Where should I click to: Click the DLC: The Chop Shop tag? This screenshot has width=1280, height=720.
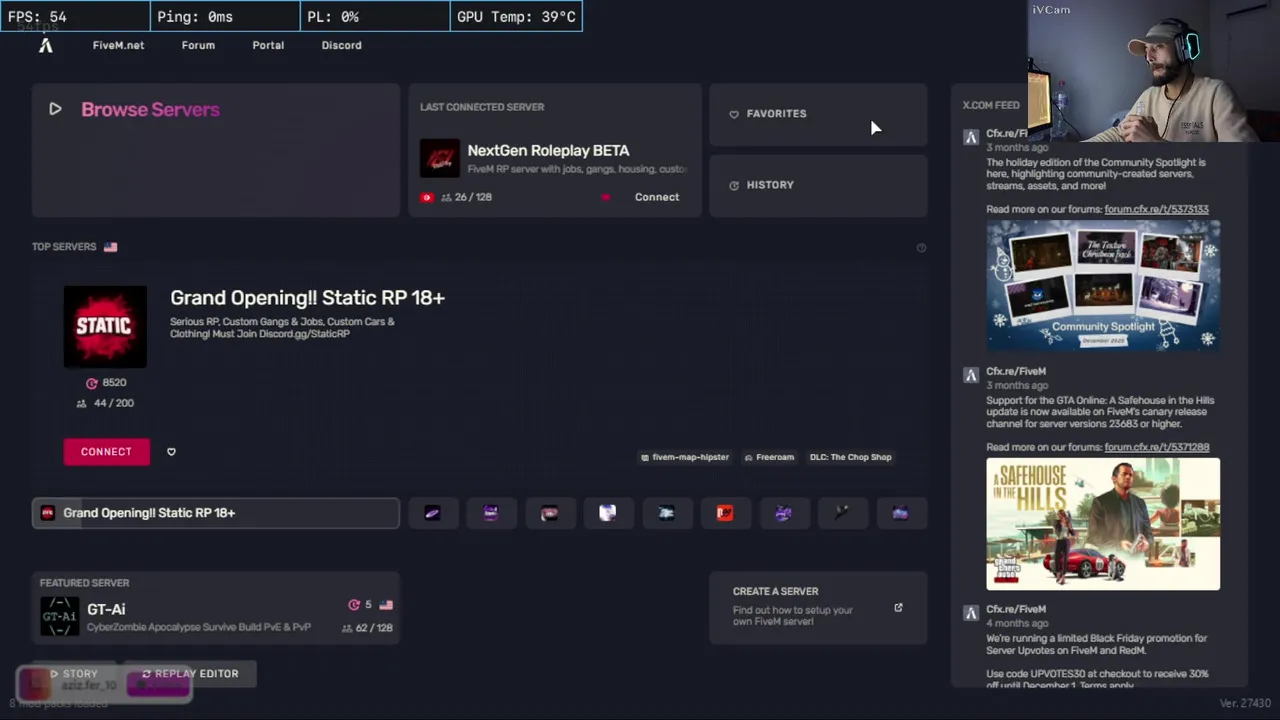tap(850, 457)
